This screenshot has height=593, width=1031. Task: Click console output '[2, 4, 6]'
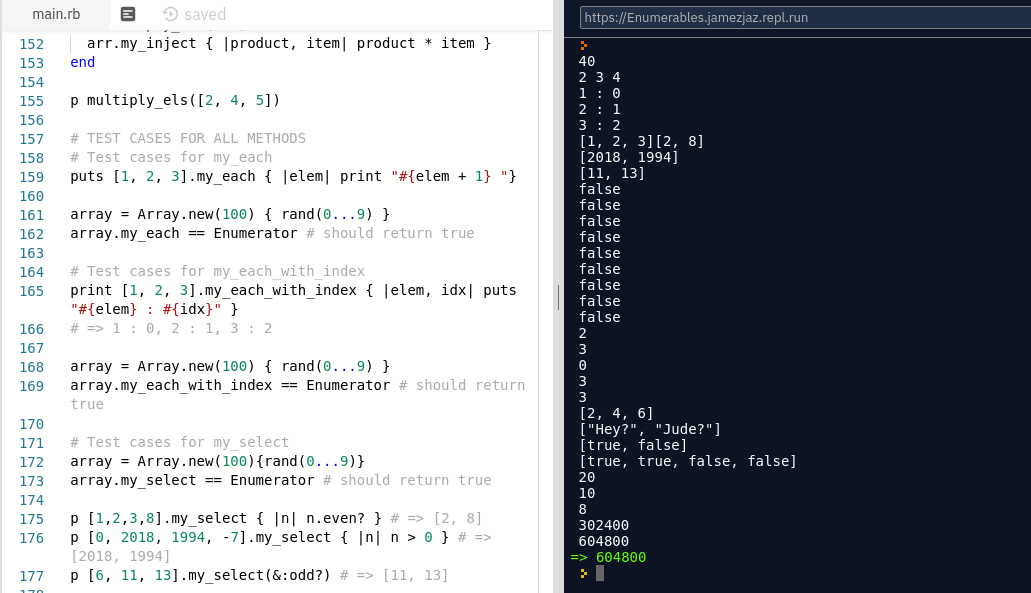point(616,414)
